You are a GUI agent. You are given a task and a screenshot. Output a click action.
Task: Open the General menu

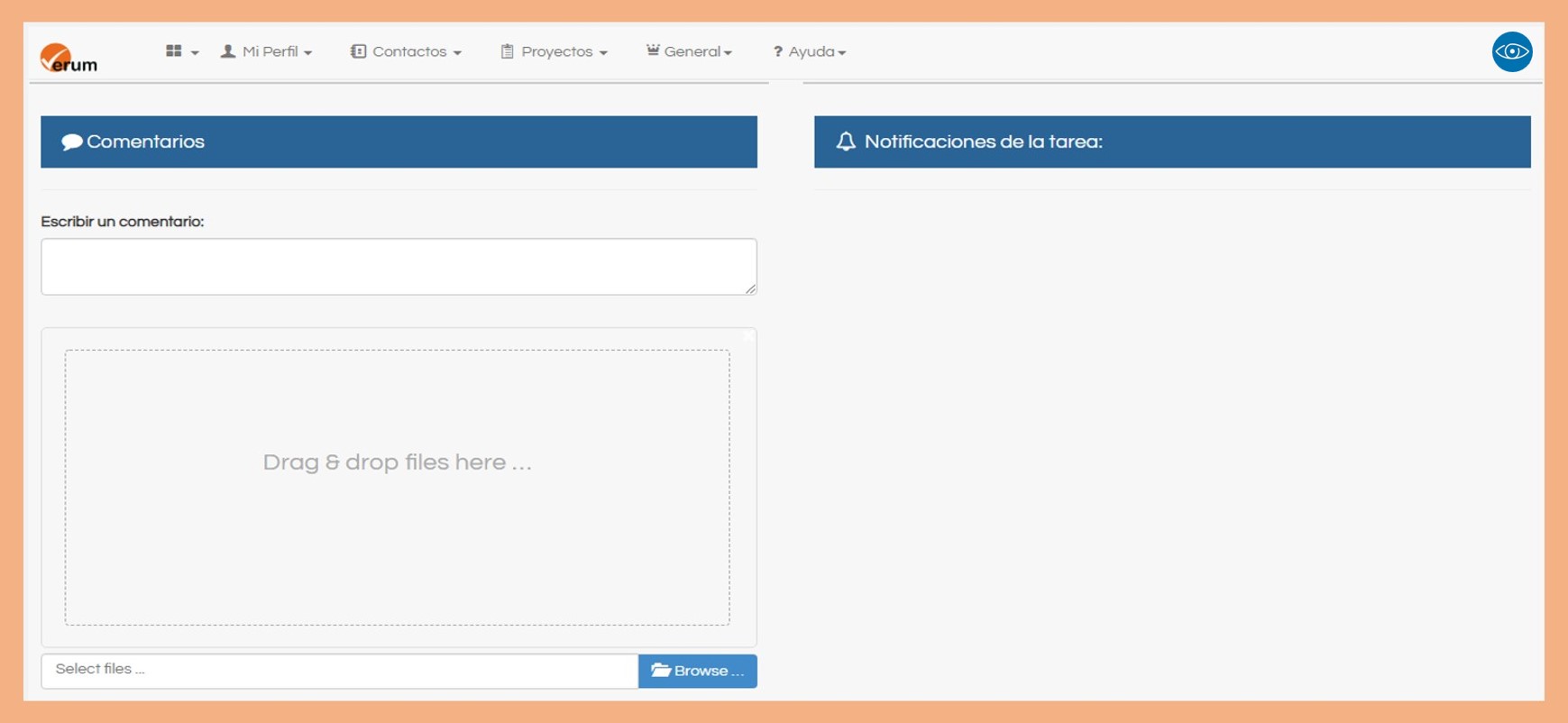pos(697,52)
